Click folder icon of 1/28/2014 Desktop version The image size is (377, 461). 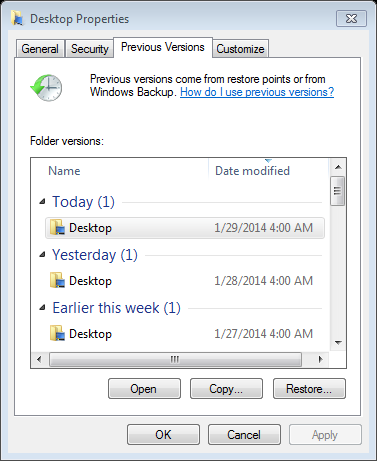click(57, 280)
